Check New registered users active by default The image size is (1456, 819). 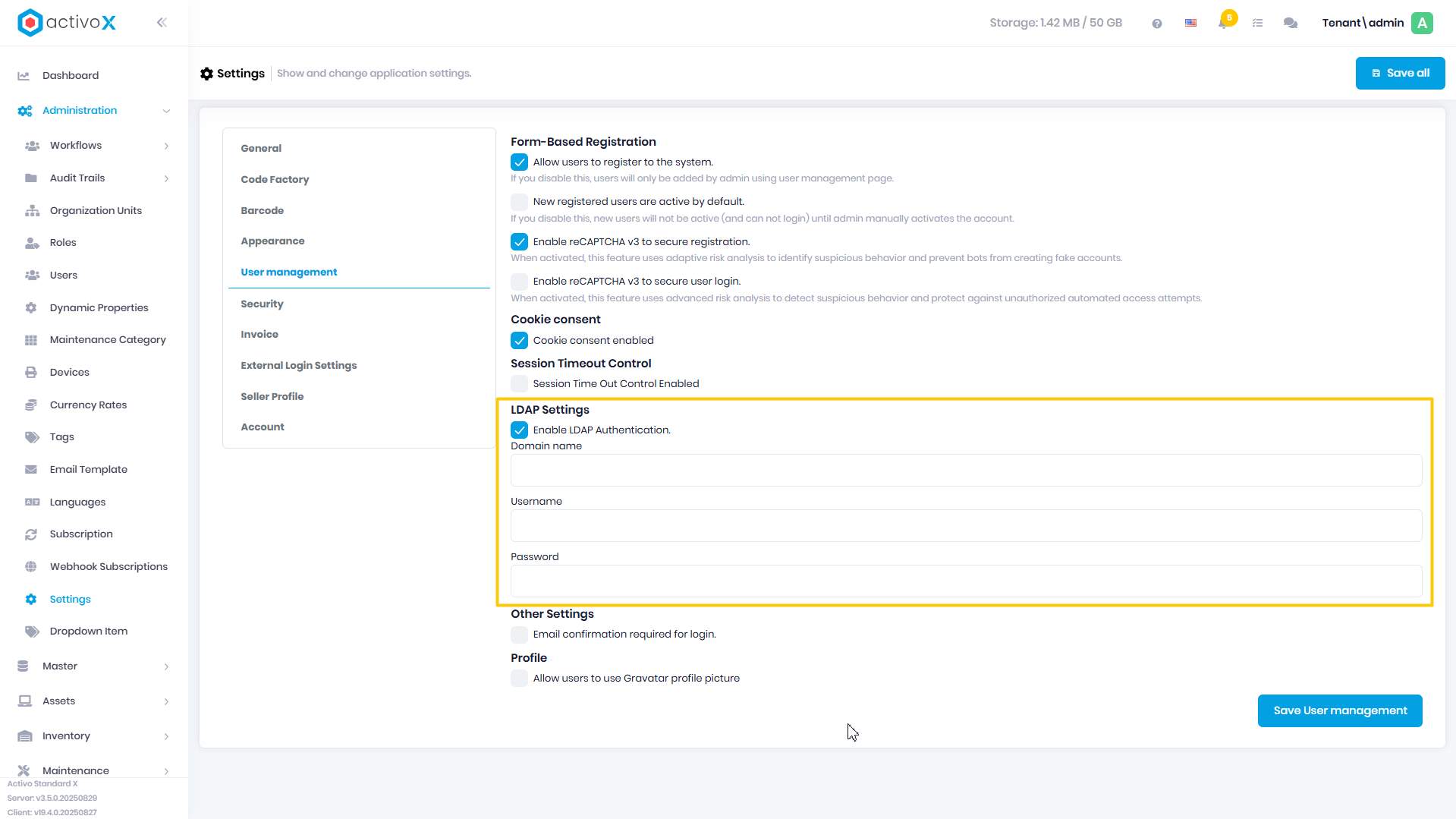(x=519, y=202)
